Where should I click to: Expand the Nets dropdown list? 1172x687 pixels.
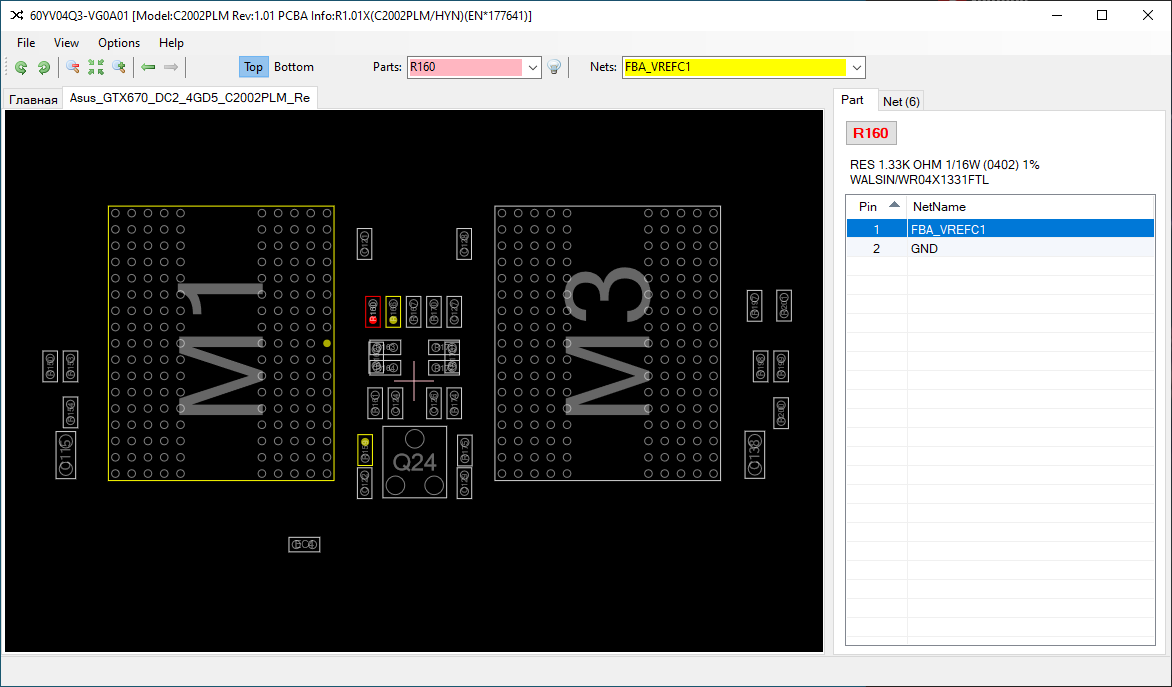856,68
